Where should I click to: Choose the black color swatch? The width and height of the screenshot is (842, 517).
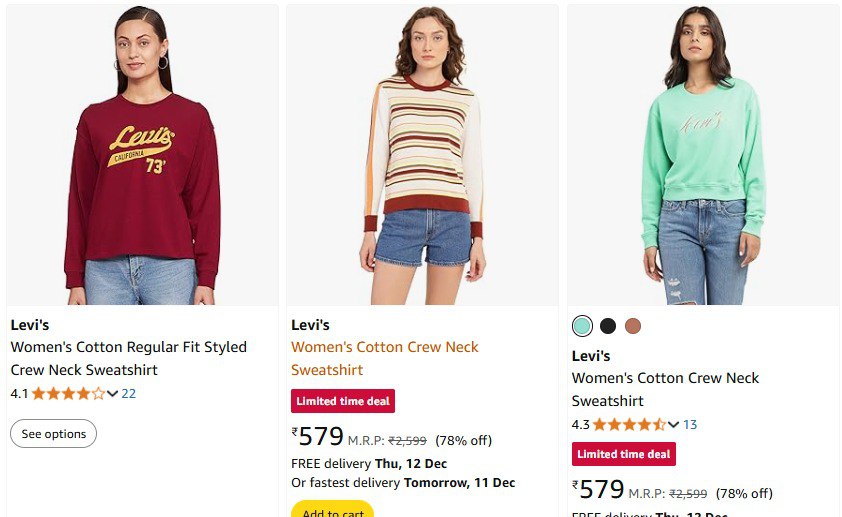[x=607, y=326]
